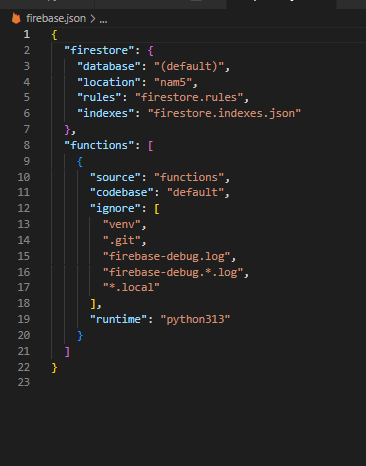Click line number 1 in the gutter
This screenshot has width=366, height=466.
pos(27,34)
